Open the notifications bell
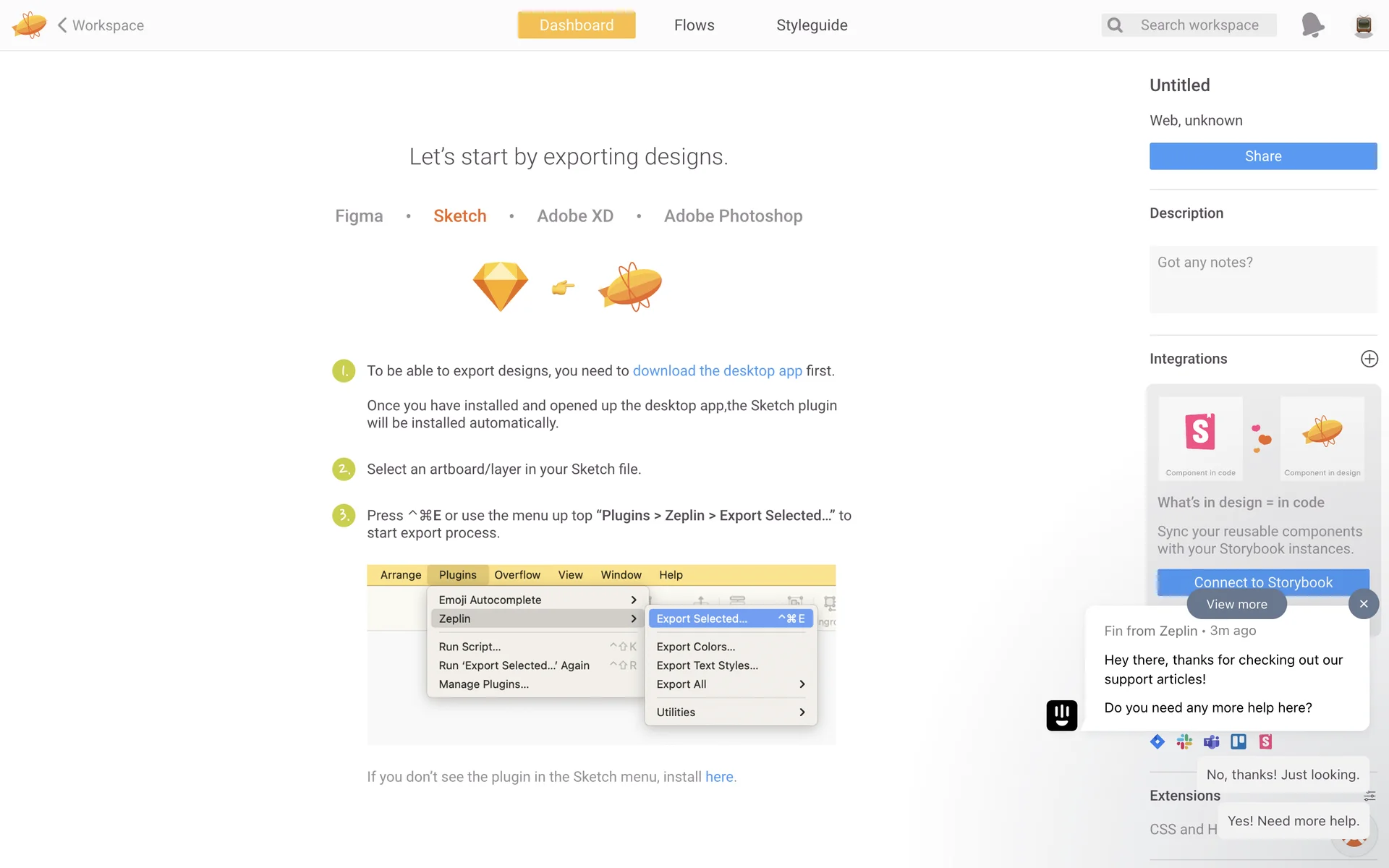The height and width of the screenshot is (868, 1389). point(1312,25)
